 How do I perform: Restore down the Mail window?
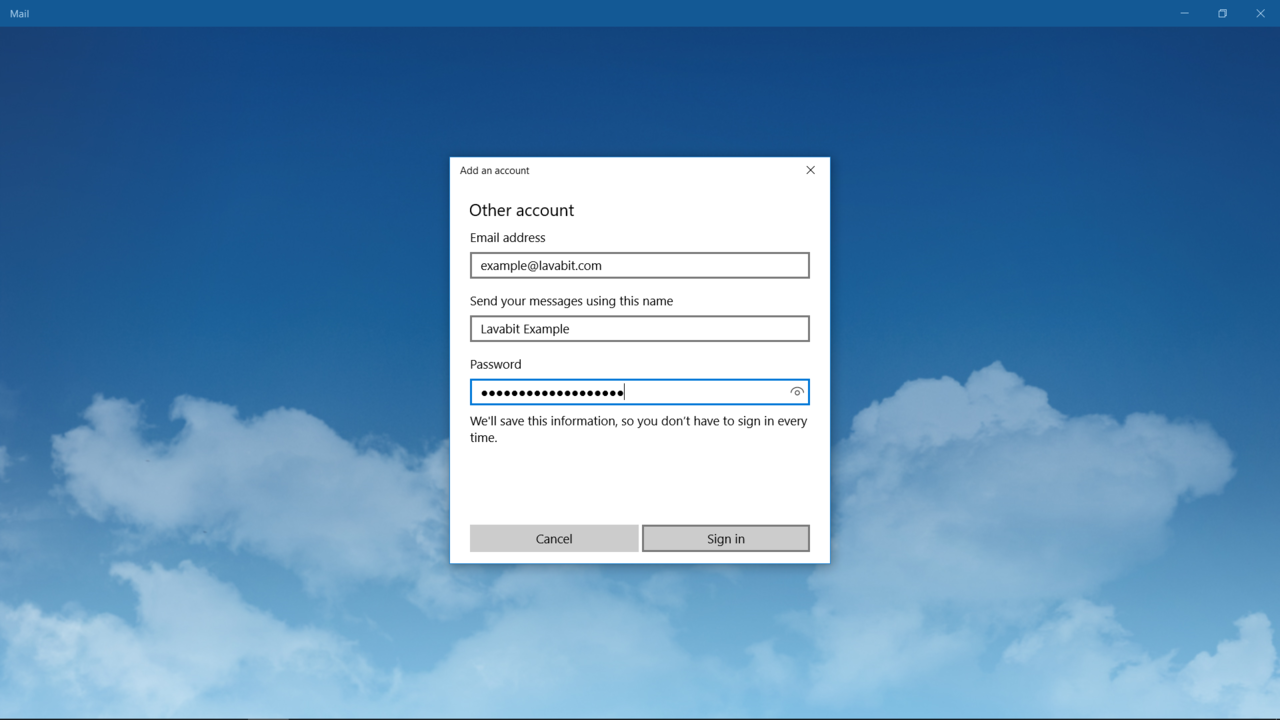[1222, 13]
